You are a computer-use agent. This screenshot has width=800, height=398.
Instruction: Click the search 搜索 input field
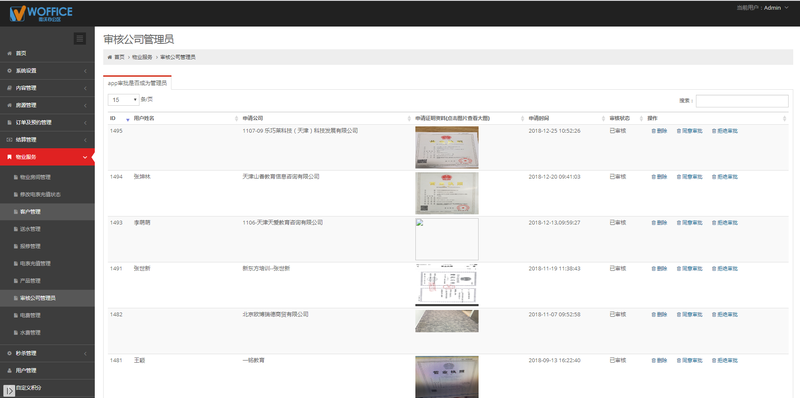tap(742, 101)
